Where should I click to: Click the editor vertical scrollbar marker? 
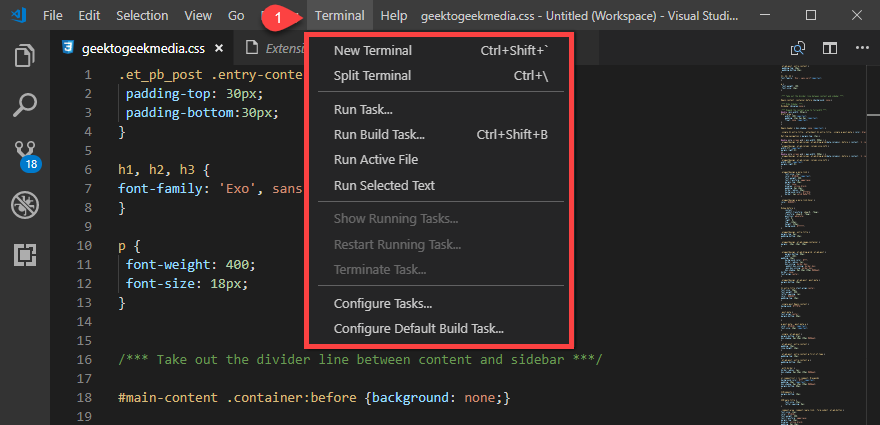click(873, 114)
